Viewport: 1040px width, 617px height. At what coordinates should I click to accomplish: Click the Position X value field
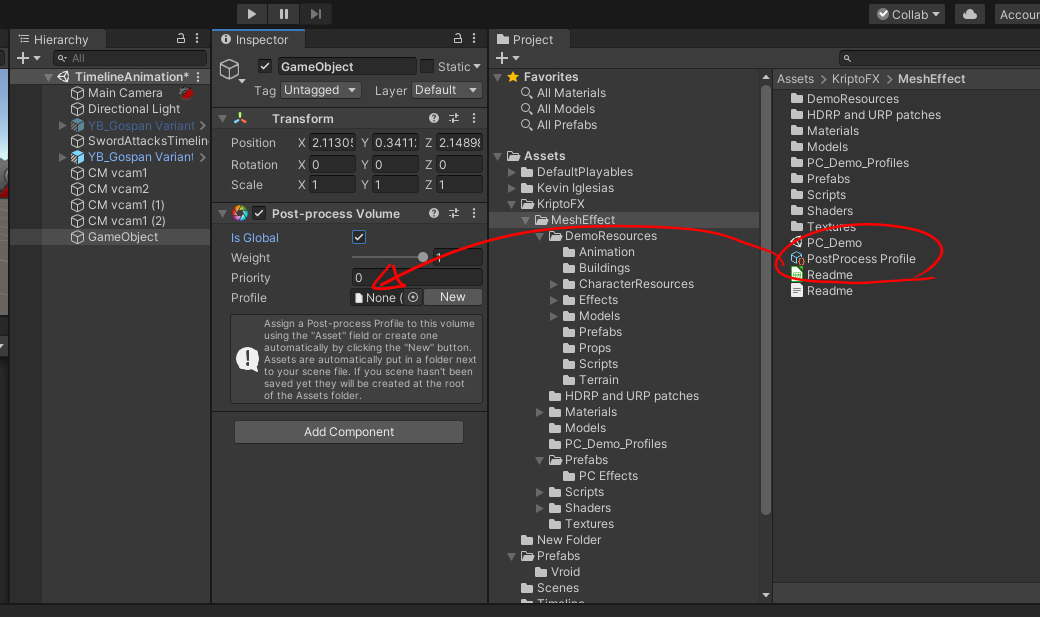click(x=332, y=143)
